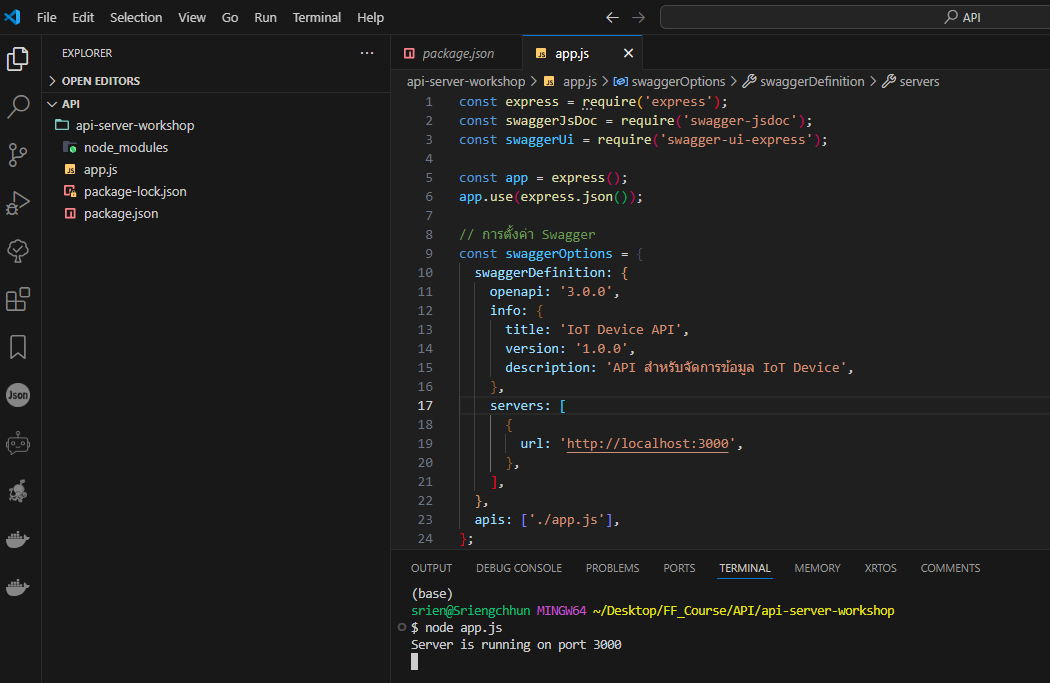Click the navigate back arrow
1050x683 pixels.
pos(612,18)
